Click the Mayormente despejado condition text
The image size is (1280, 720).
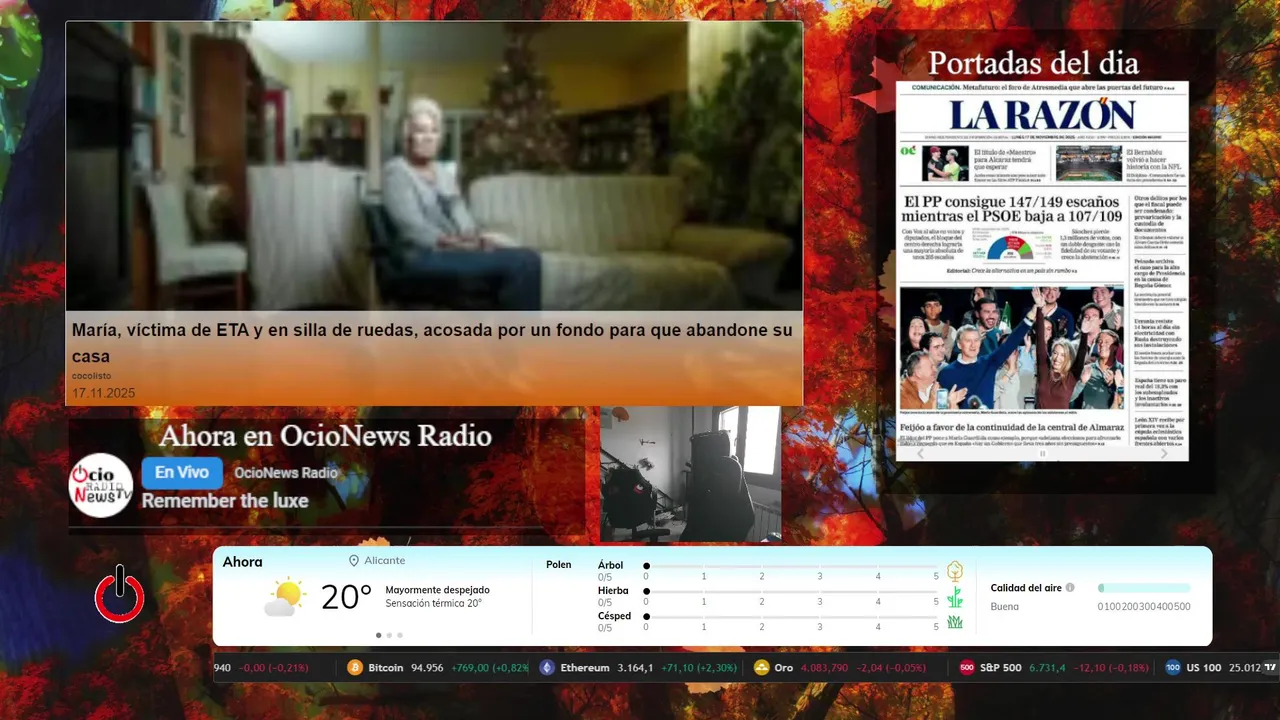click(x=437, y=590)
